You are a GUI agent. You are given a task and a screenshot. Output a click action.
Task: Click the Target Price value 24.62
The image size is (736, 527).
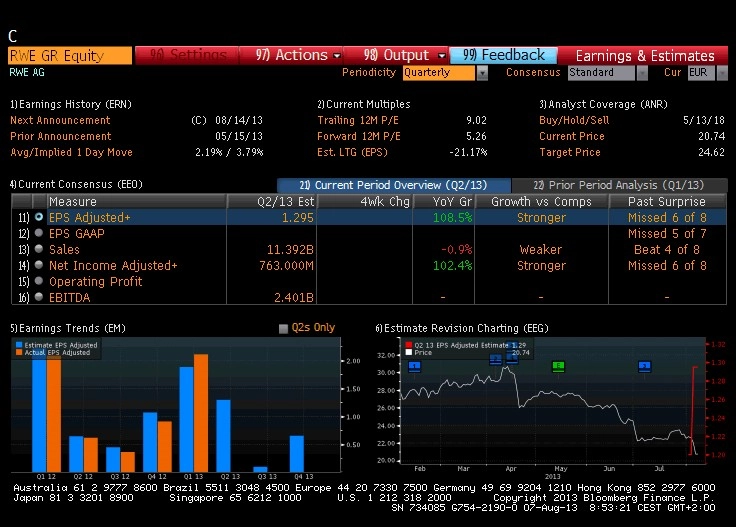[x=711, y=152]
